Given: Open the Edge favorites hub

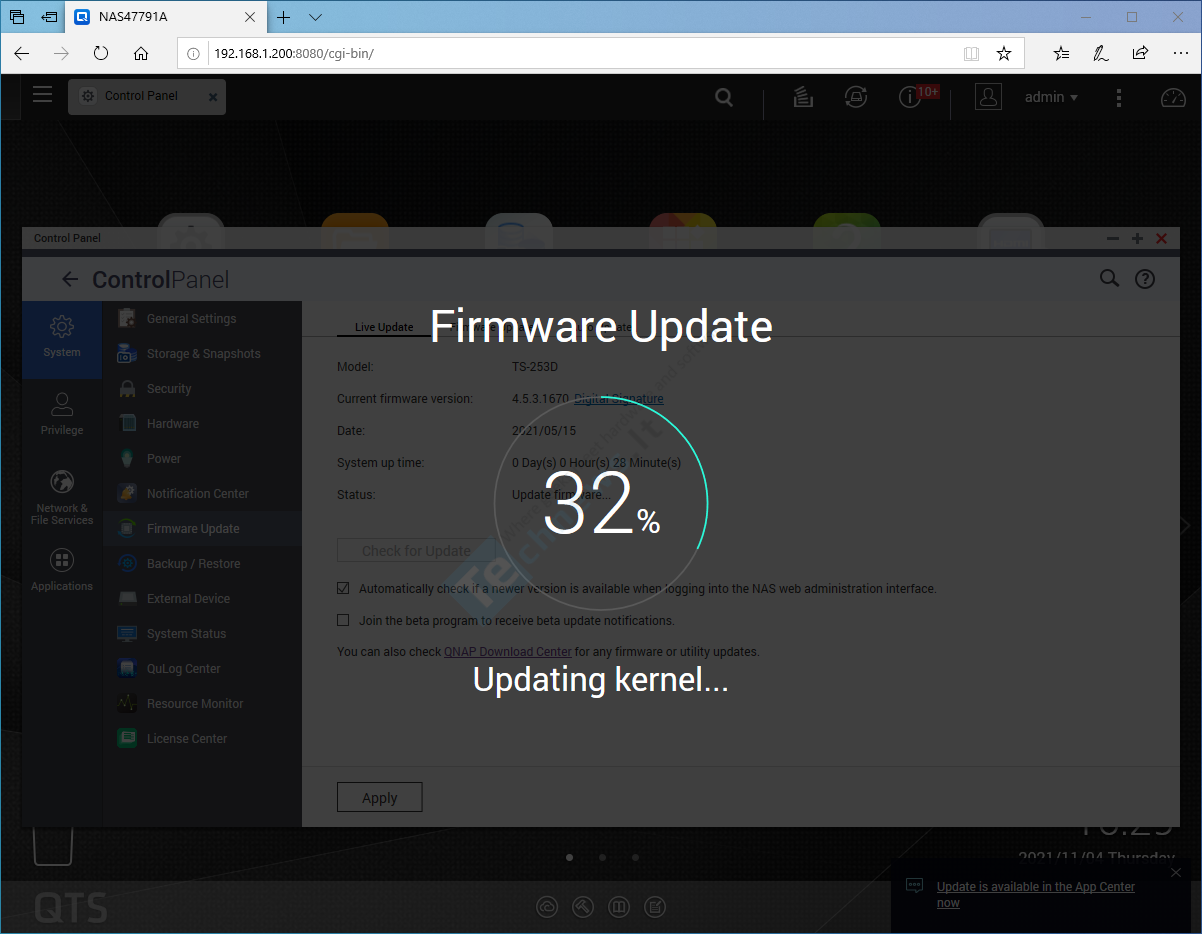Looking at the screenshot, I should pos(1062,54).
